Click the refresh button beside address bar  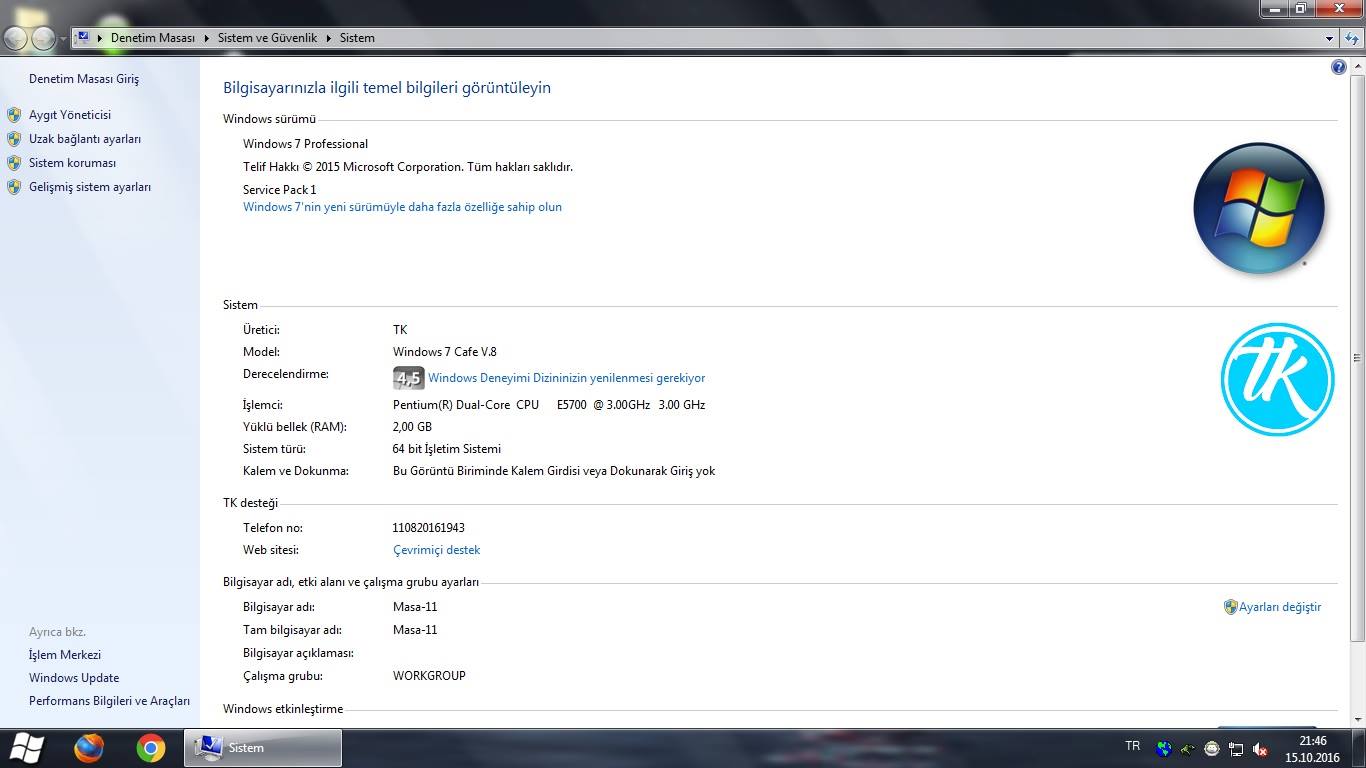pyautogui.click(x=1350, y=38)
